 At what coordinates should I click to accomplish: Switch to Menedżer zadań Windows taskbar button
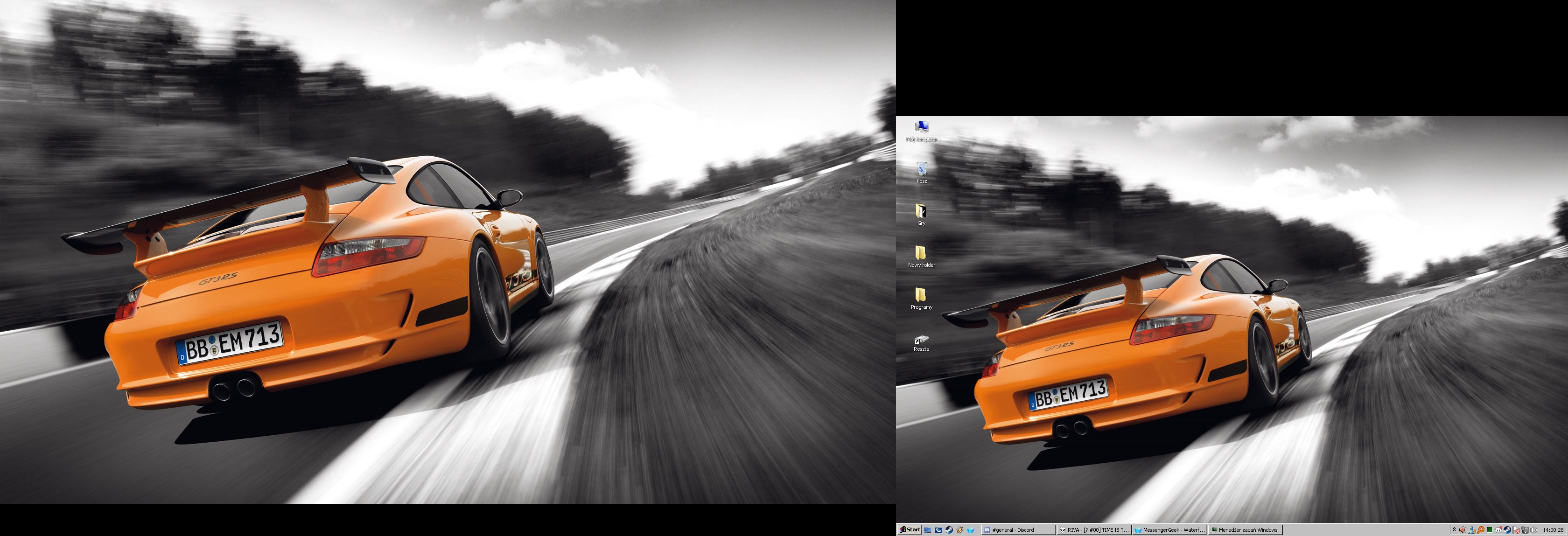1245,530
